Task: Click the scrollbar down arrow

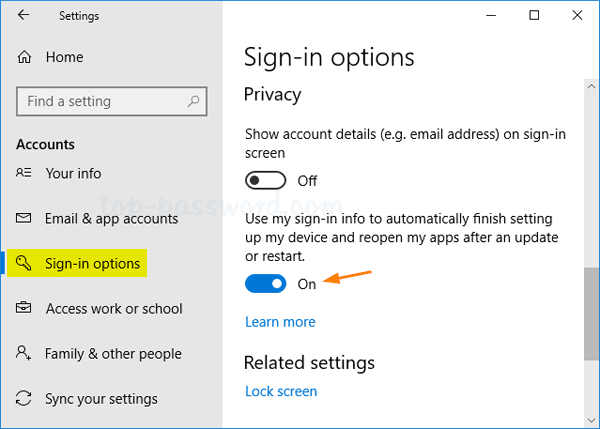Action: (x=590, y=418)
